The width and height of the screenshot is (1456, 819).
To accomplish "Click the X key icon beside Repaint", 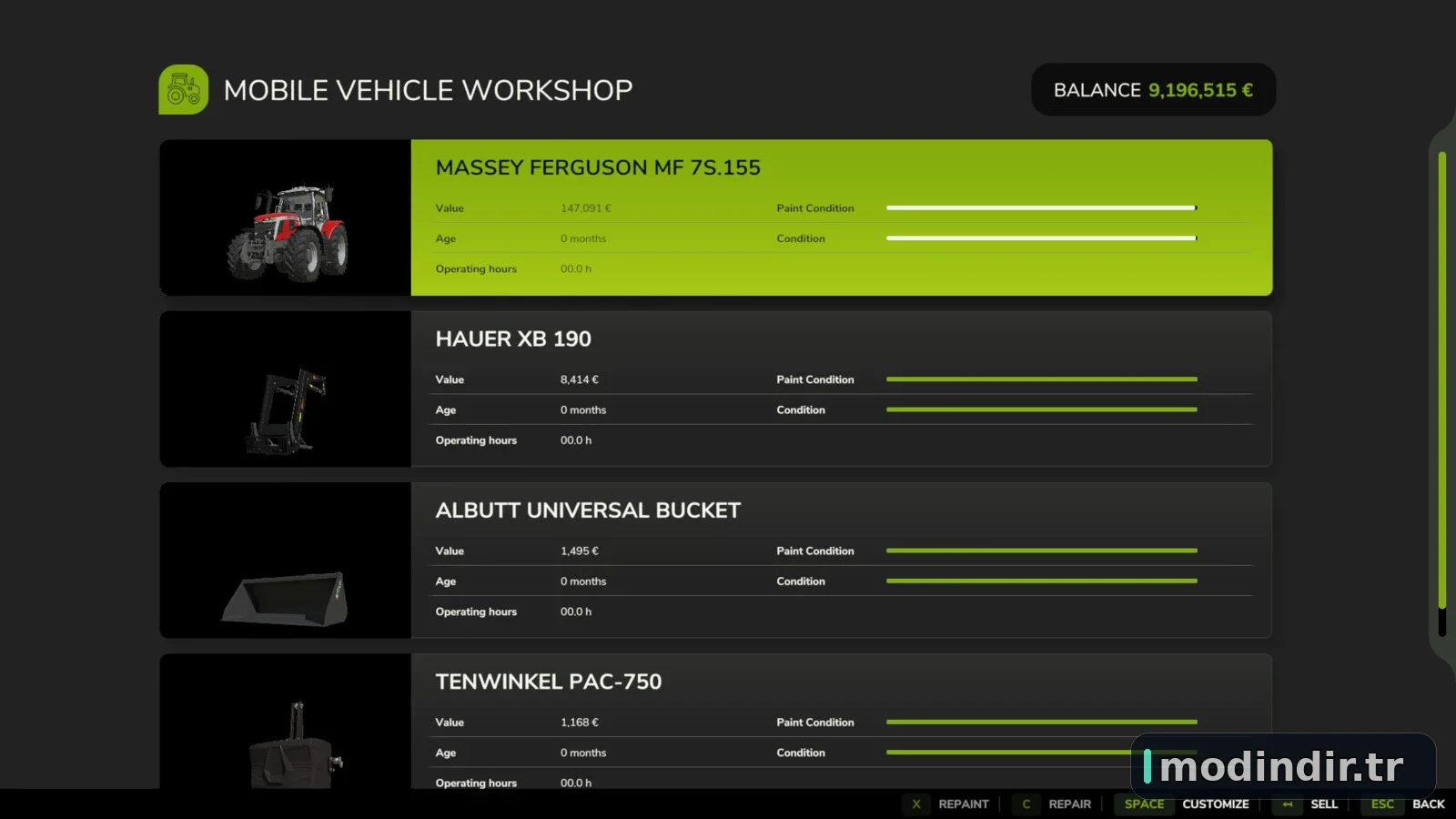I will [x=916, y=804].
